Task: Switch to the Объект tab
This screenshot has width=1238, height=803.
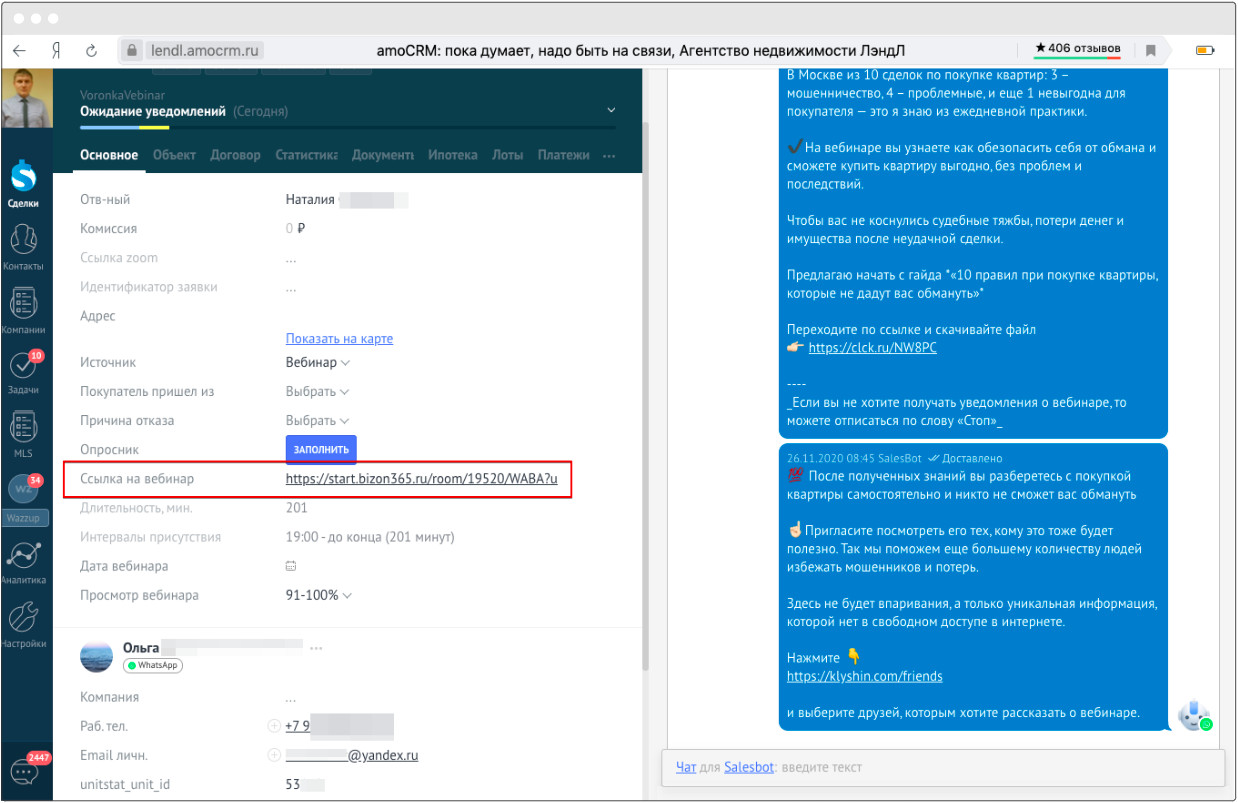Action: pos(174,155)
